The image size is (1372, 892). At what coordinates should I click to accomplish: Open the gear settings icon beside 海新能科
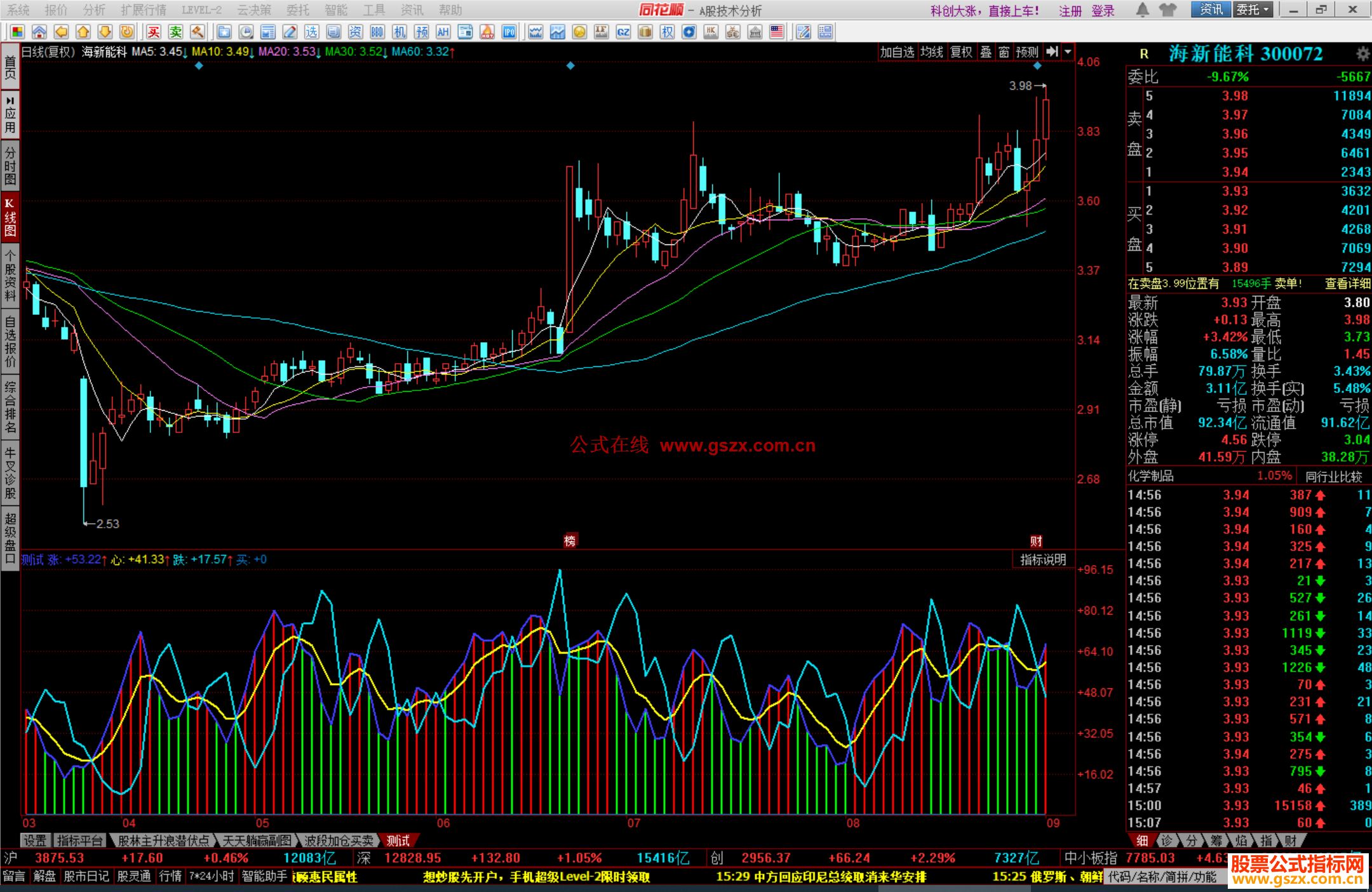[1362, 54]
